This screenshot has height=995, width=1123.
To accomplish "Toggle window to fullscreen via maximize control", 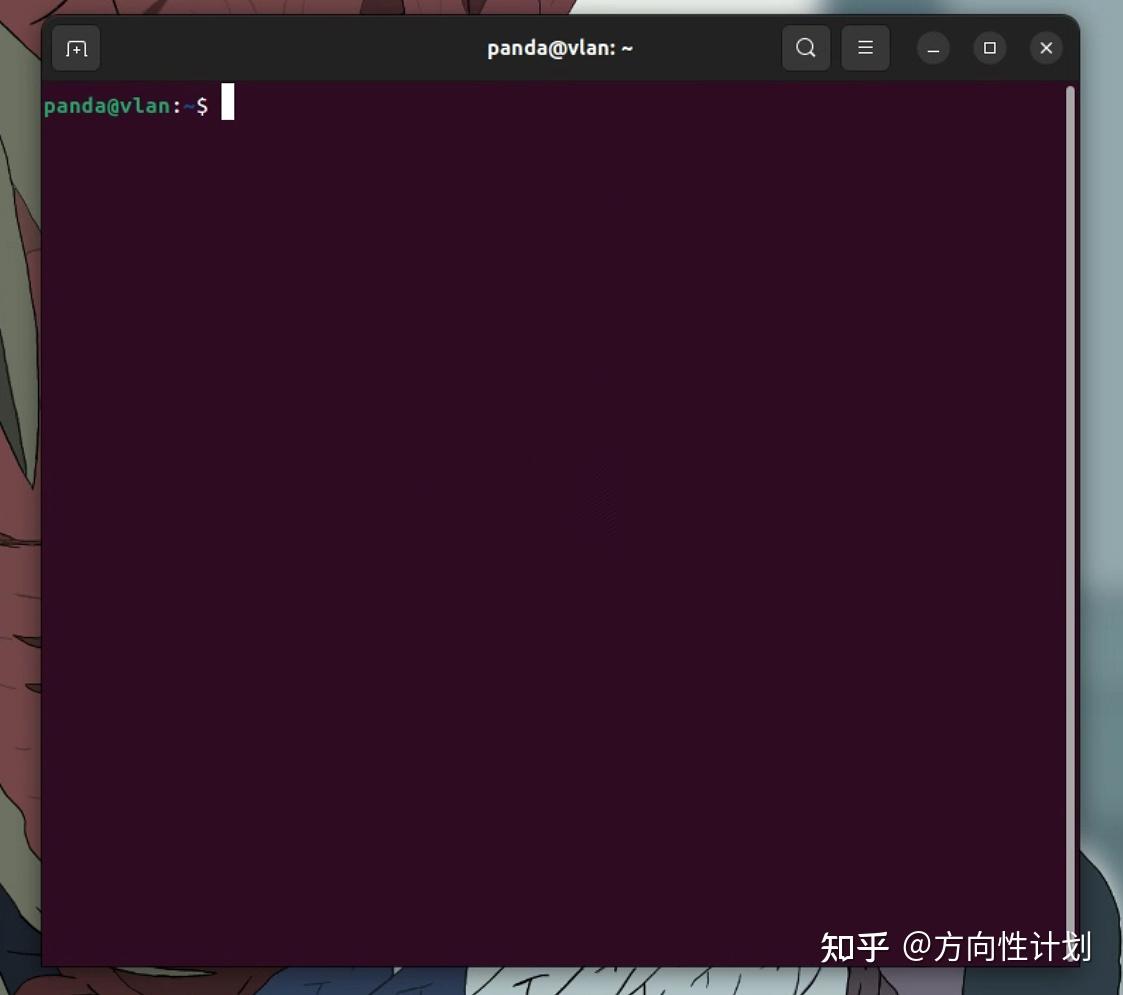I will [x=990, y=48].
